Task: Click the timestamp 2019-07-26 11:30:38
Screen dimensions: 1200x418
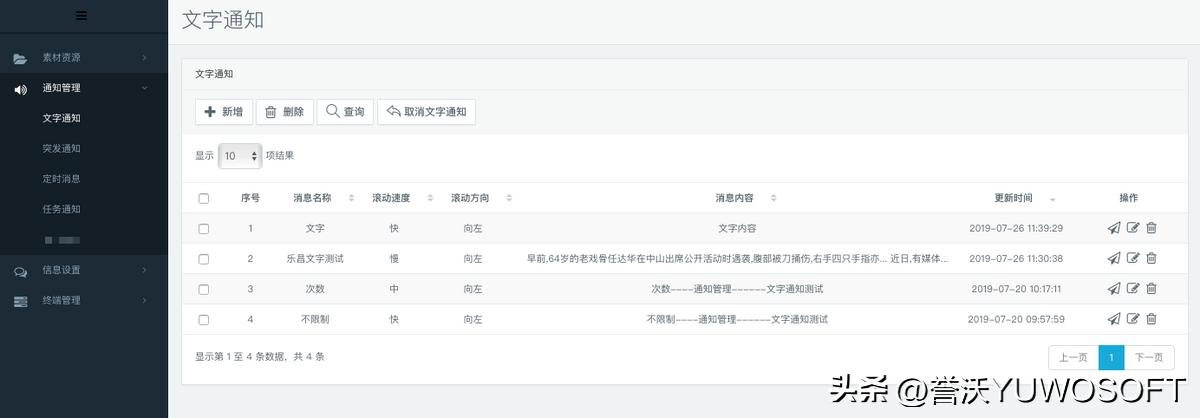Action: coord(1016,258)
